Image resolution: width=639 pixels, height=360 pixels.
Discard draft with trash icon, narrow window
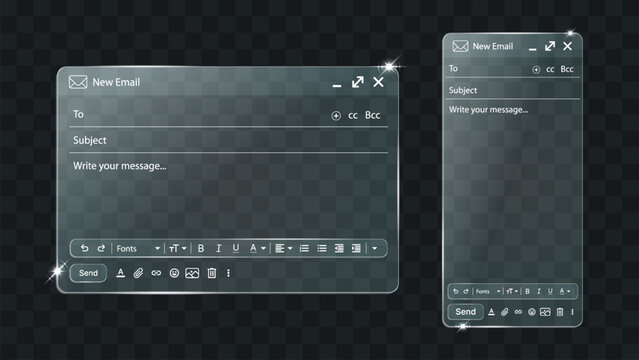560,312
